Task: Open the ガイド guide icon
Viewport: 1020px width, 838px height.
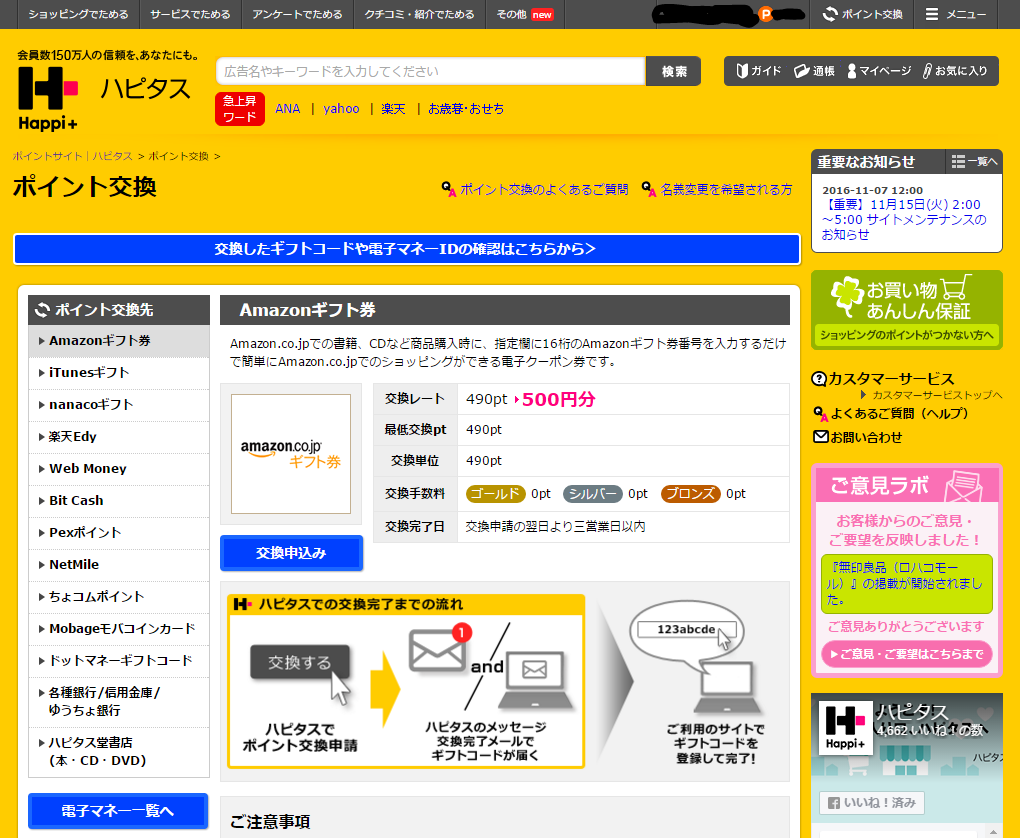Action: pos(758,71)
